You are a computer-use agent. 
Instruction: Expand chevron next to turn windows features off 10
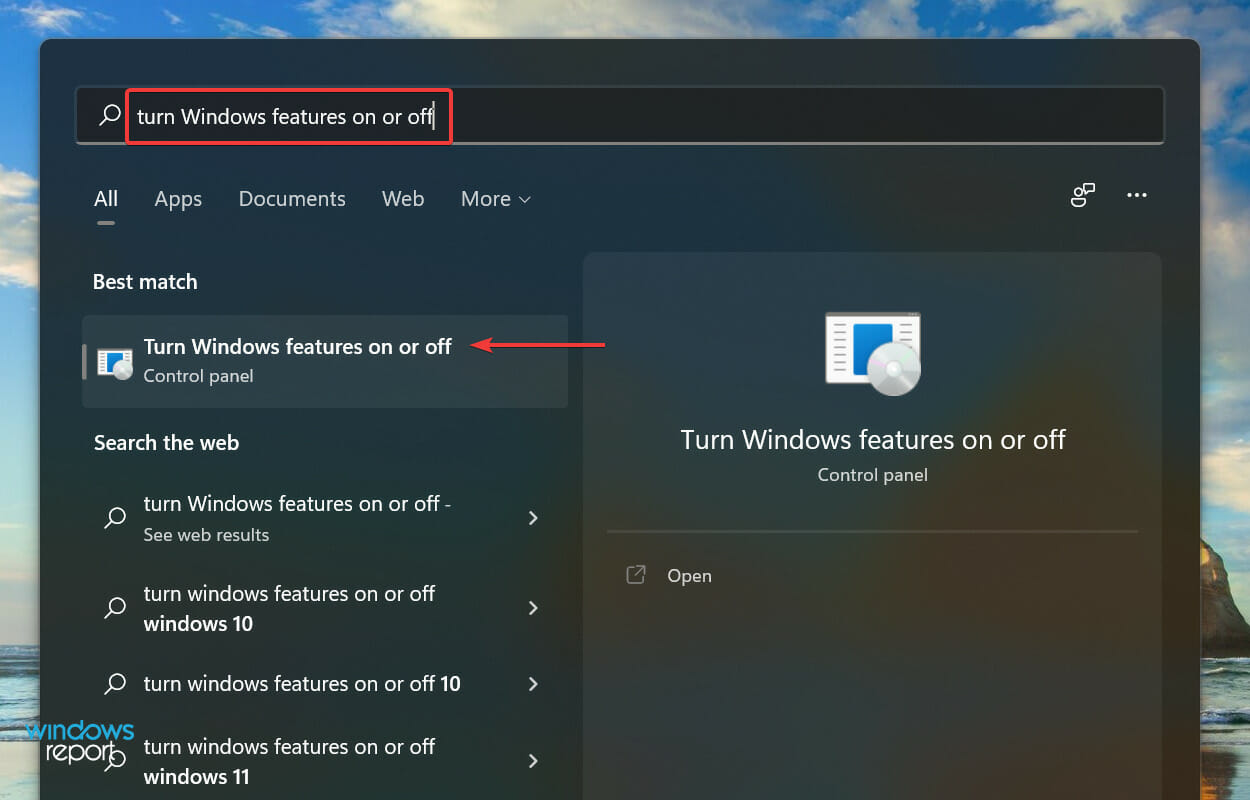pyautogui.click(x=533, y=684)
